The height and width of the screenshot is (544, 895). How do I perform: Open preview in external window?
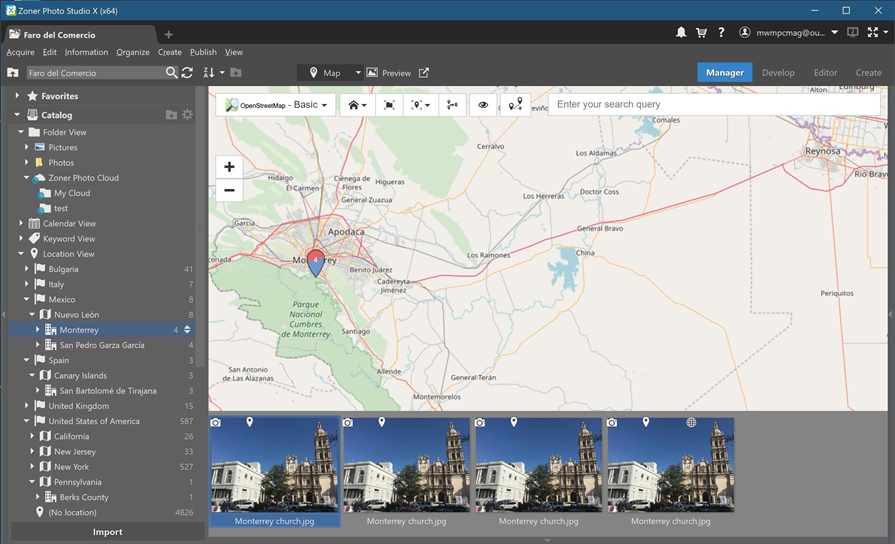(424, 72)
